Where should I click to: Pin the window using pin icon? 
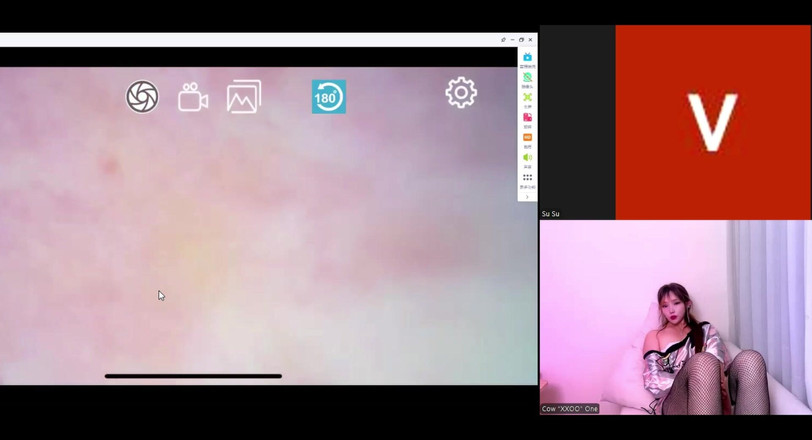tap(503, 40)
